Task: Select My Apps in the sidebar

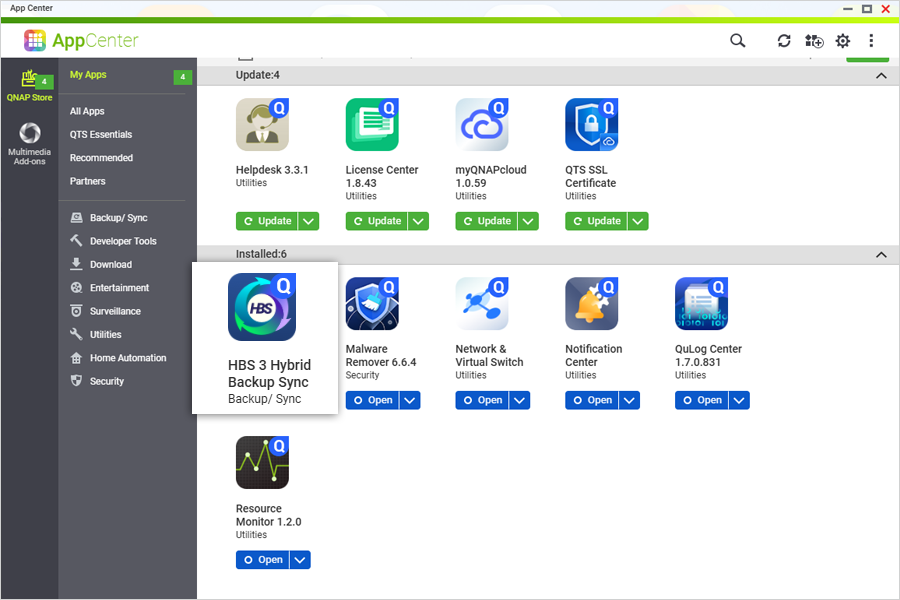Action: tap(88, 74)
